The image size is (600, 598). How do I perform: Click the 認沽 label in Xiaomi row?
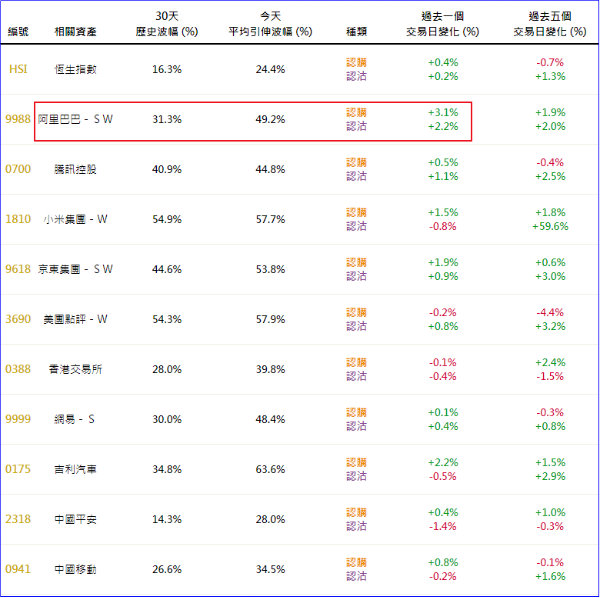(356, 226)
